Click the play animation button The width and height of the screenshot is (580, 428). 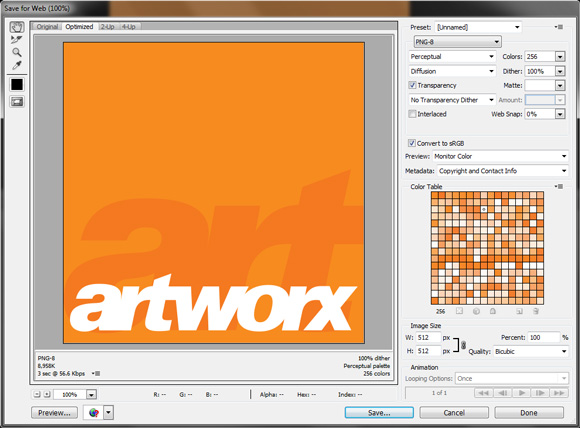[x=522, y=393]
